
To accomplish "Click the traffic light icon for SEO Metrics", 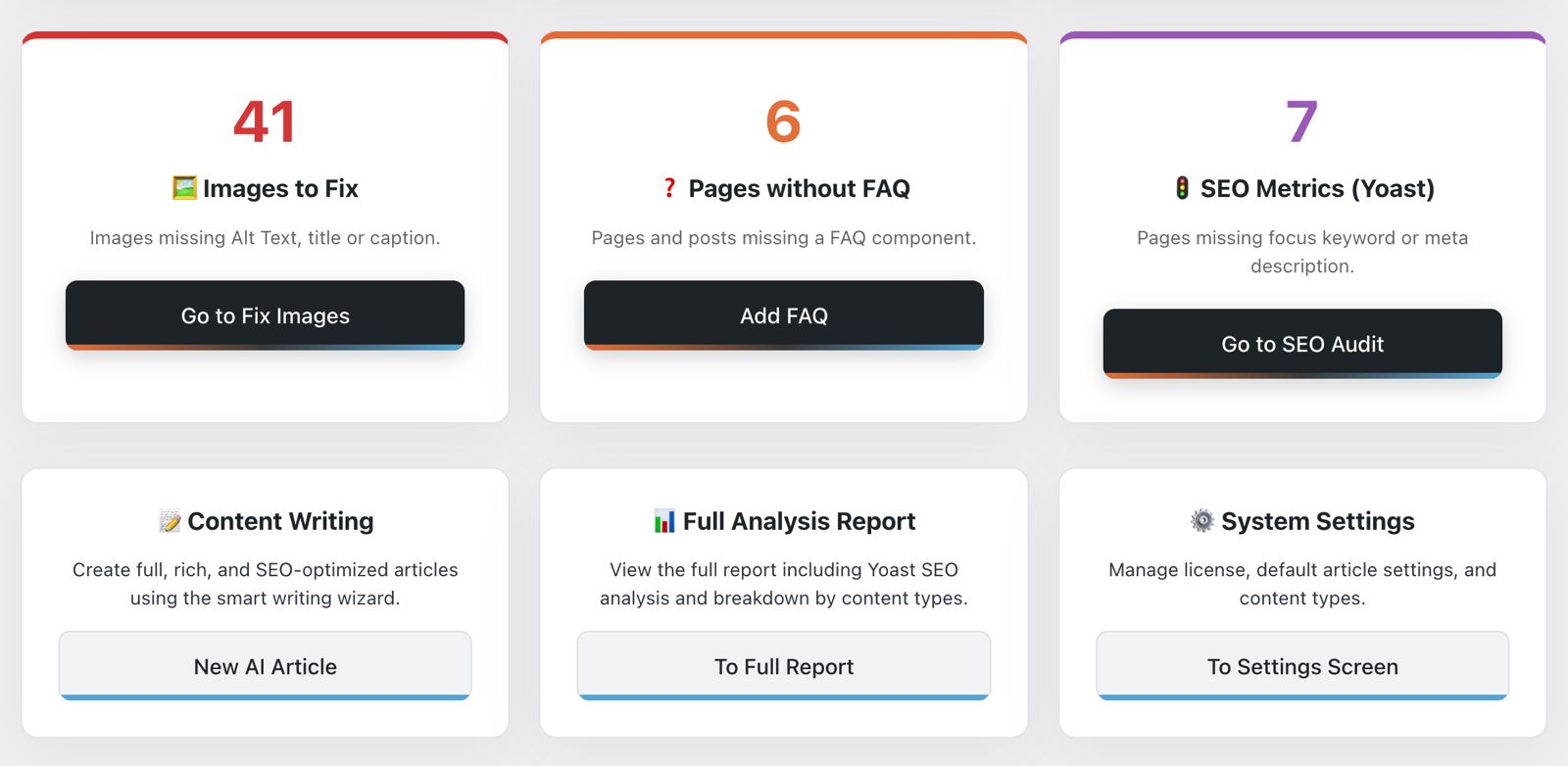I will [1183, 188].
